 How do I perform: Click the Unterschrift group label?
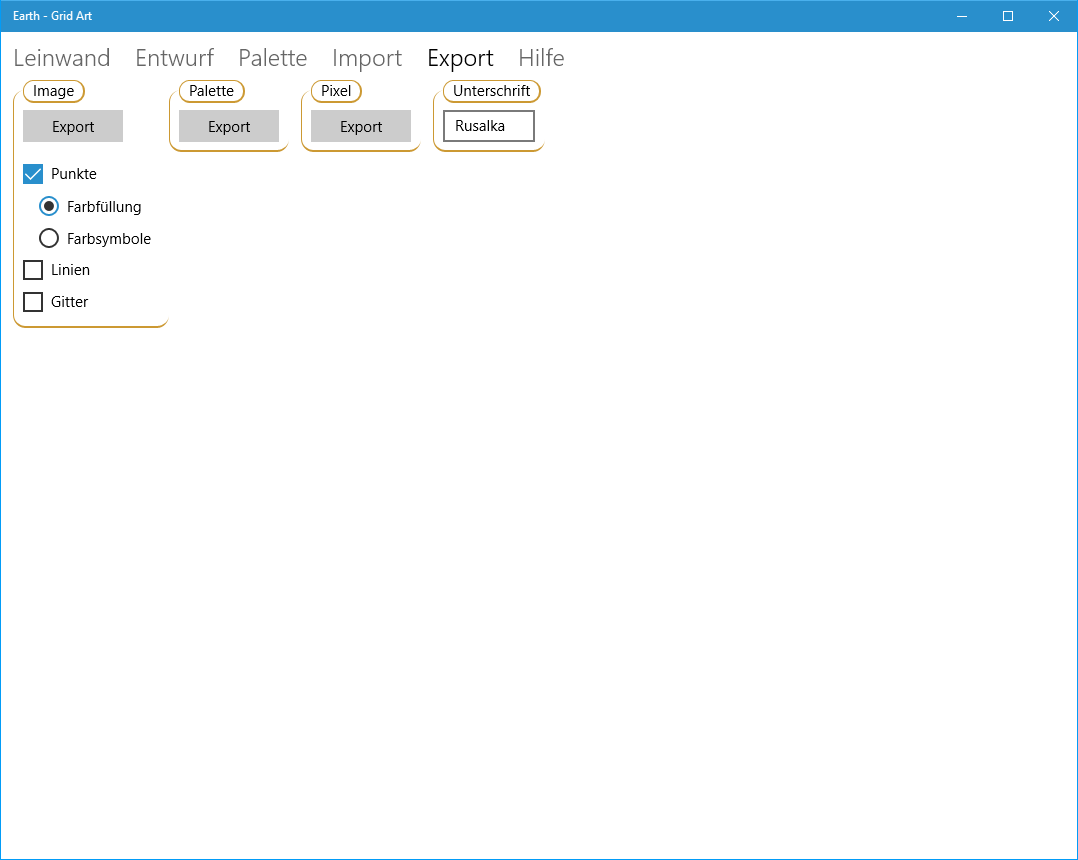492,91
